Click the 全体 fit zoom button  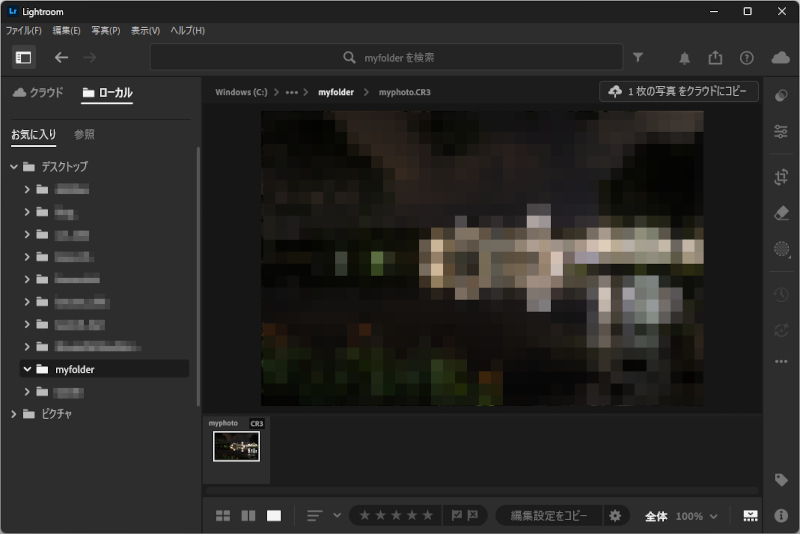coord(656,516)
